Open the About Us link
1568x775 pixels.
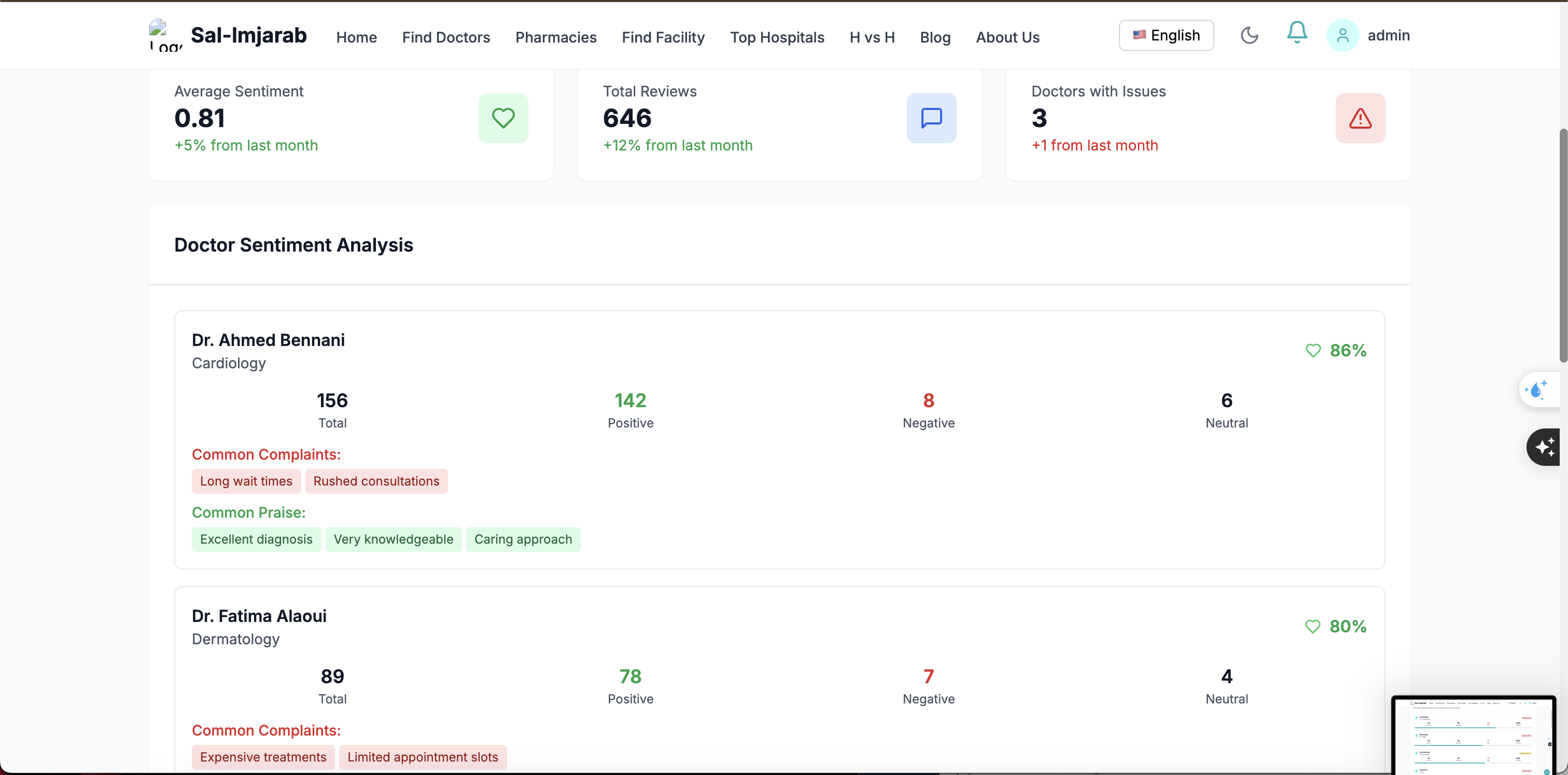click(1007, 37)
